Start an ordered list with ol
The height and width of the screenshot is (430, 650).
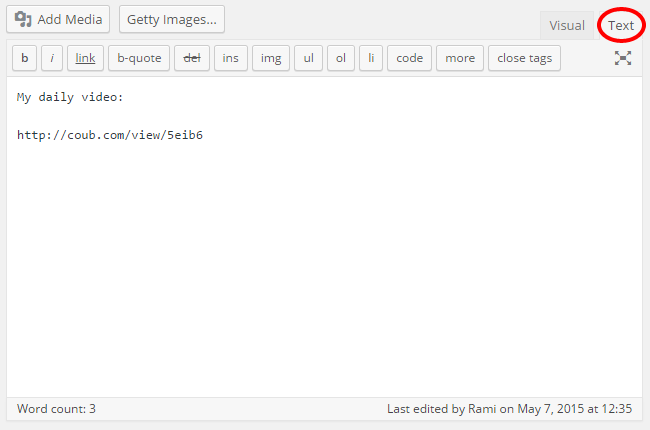pos(341,58)
